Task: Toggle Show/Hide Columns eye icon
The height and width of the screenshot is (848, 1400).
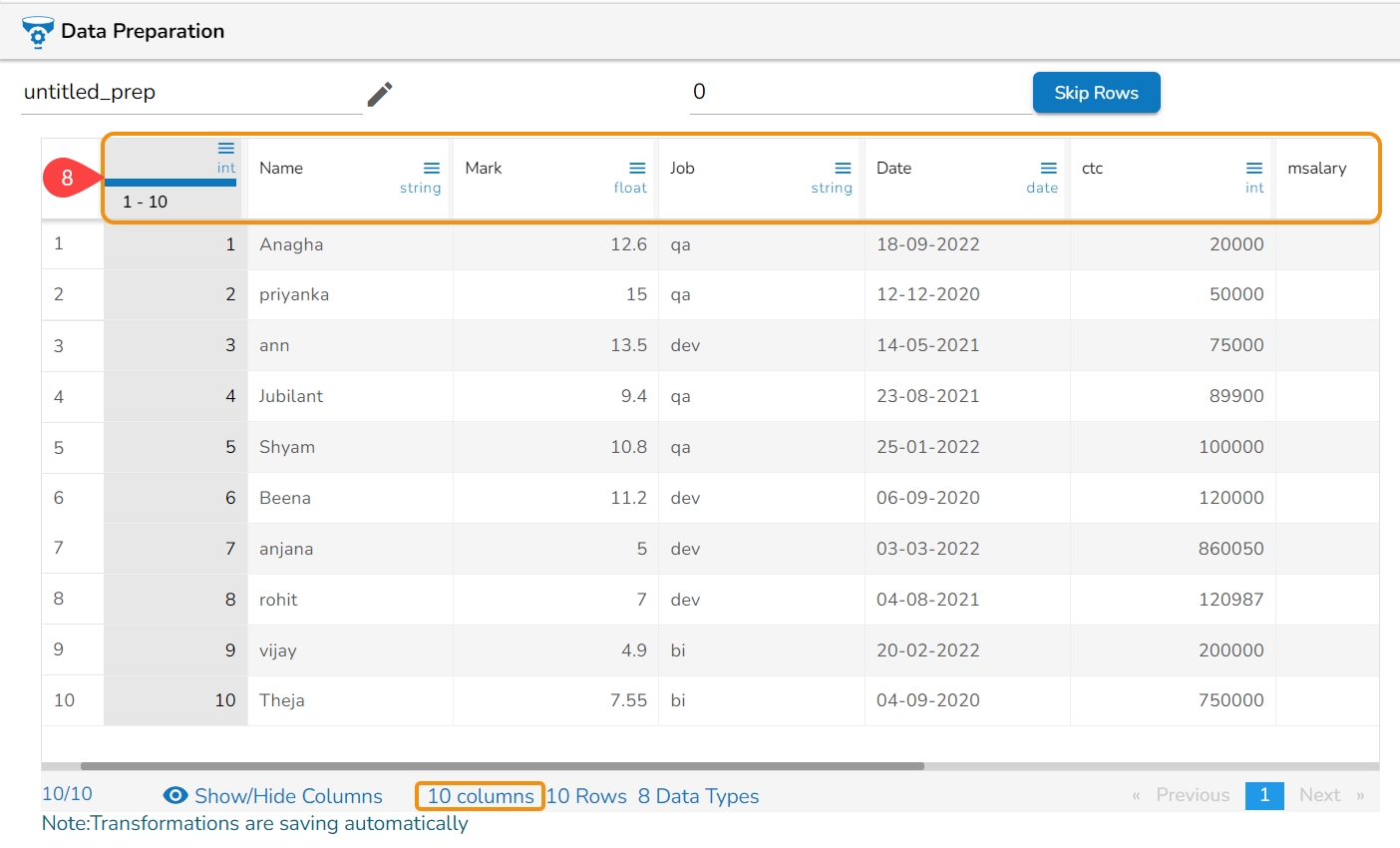Action: 175,795
